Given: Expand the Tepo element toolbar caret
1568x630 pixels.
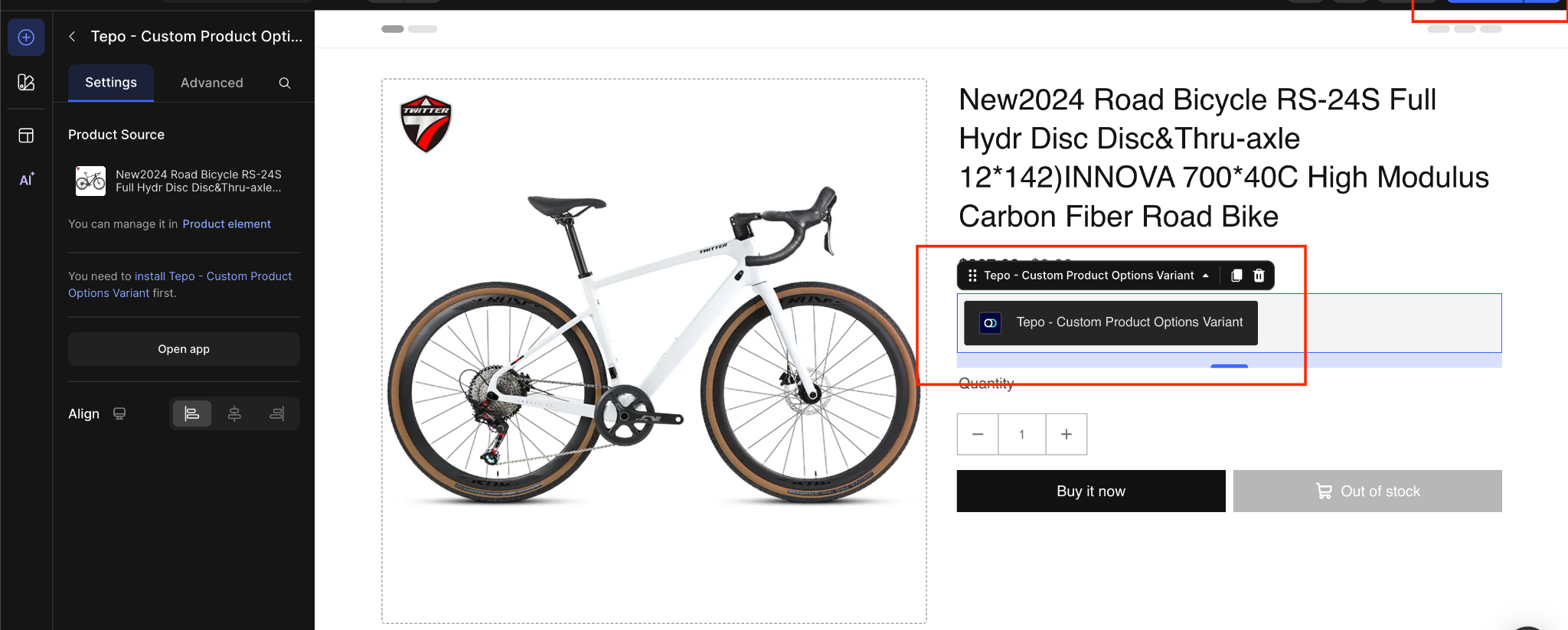Looking at the screenshot, I should coord(1206,276).
